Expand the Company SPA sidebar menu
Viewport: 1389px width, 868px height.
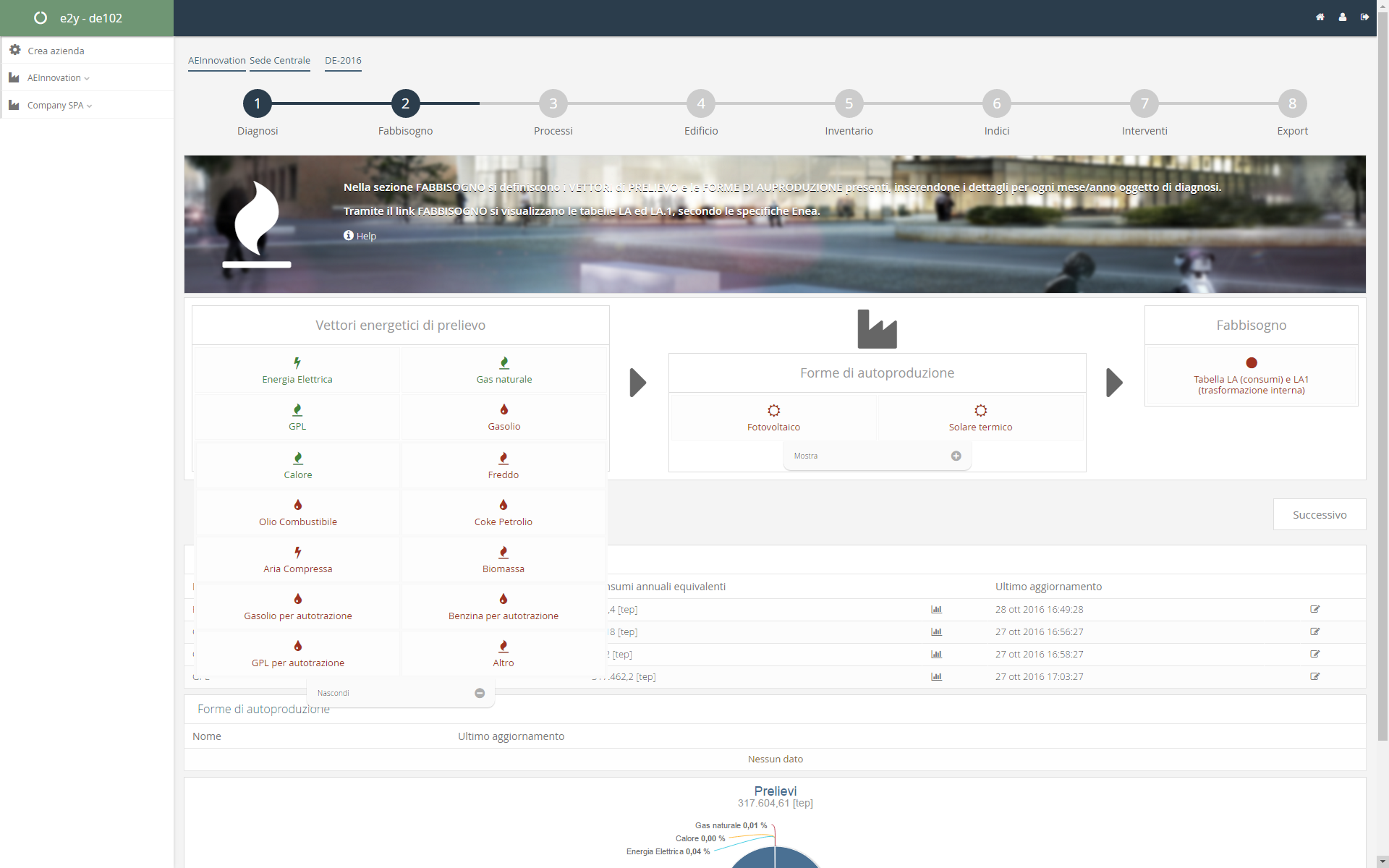[x=87, y=105]
